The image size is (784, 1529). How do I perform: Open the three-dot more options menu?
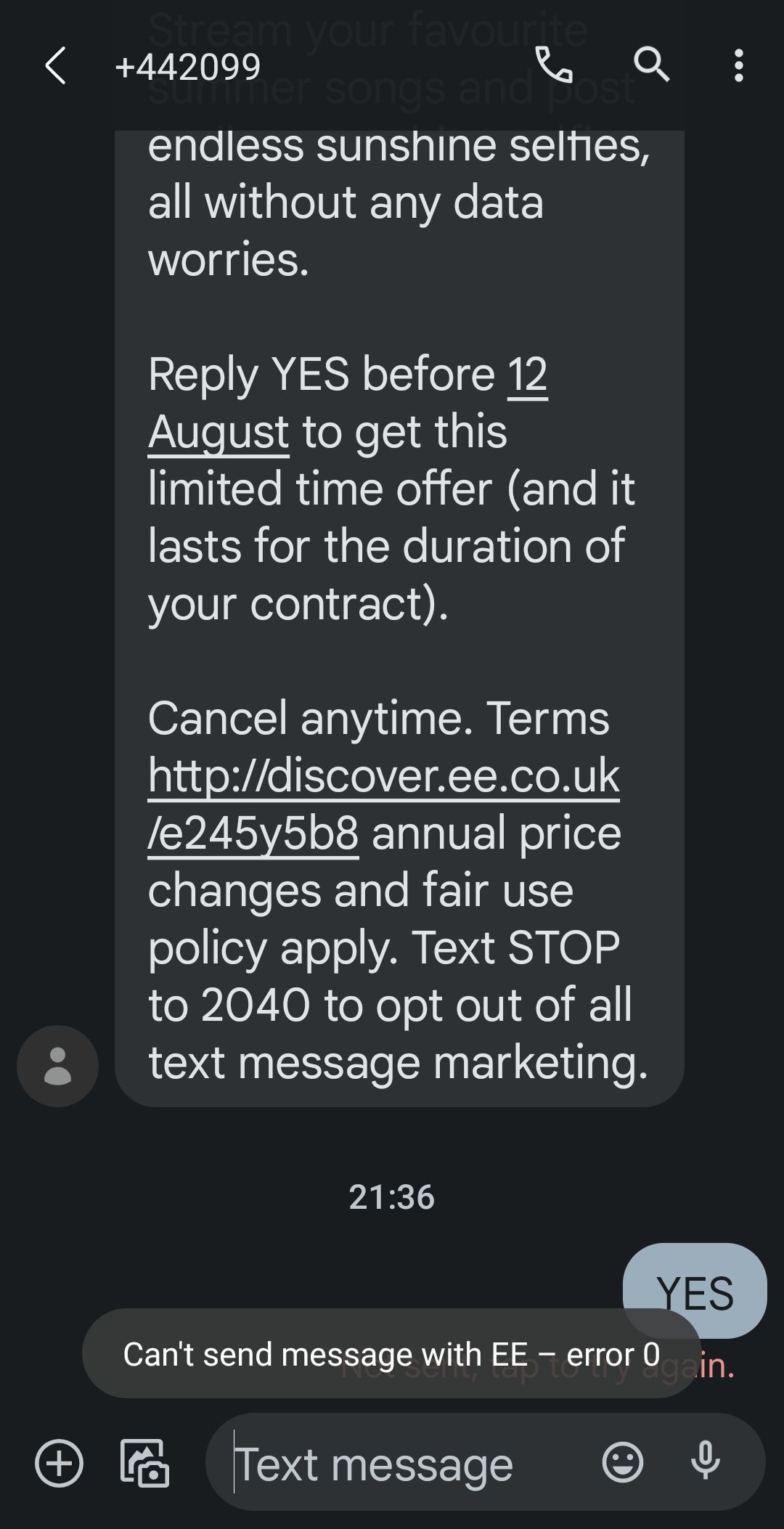point(738,65)
